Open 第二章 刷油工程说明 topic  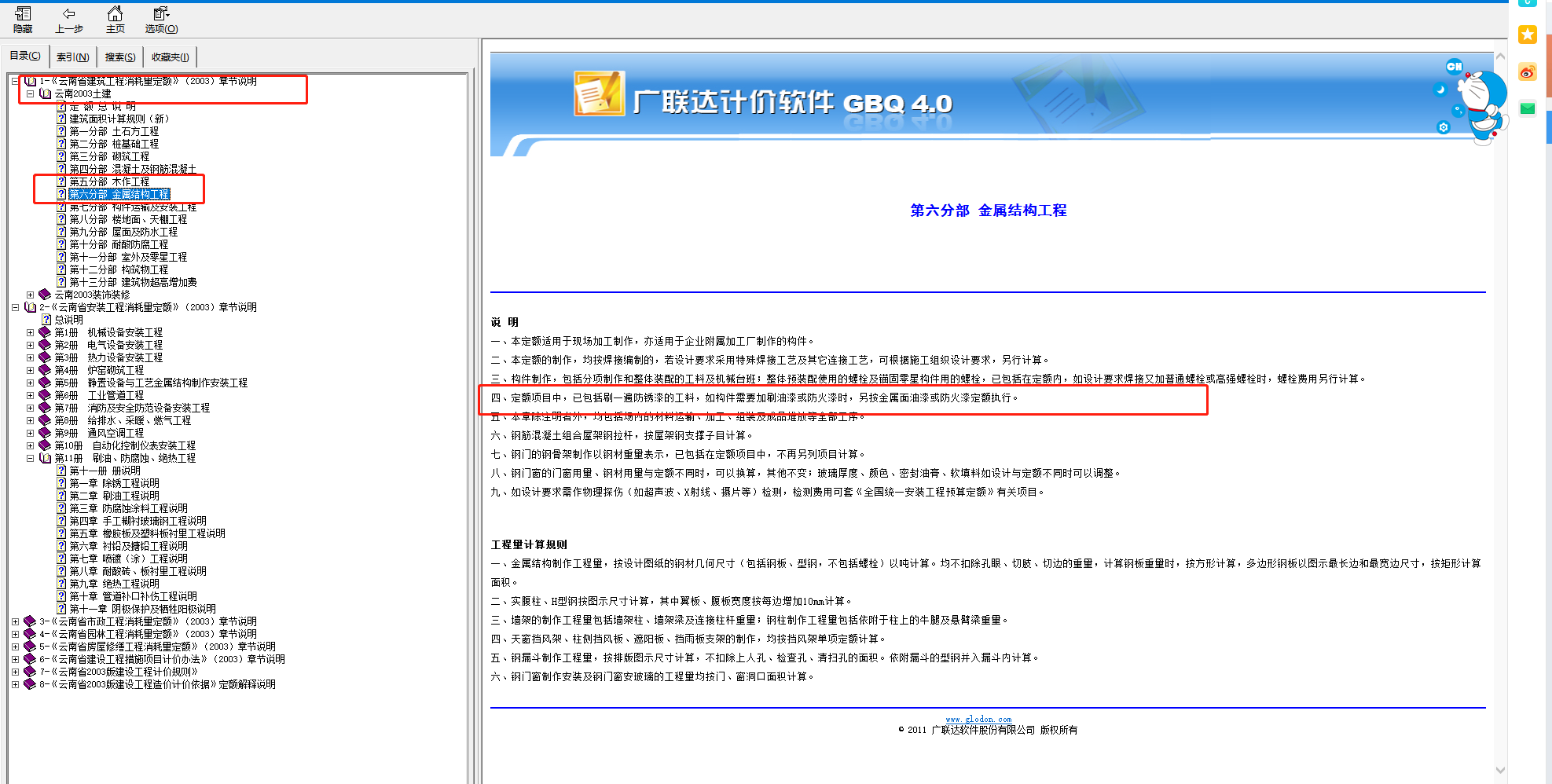(114, 496)
